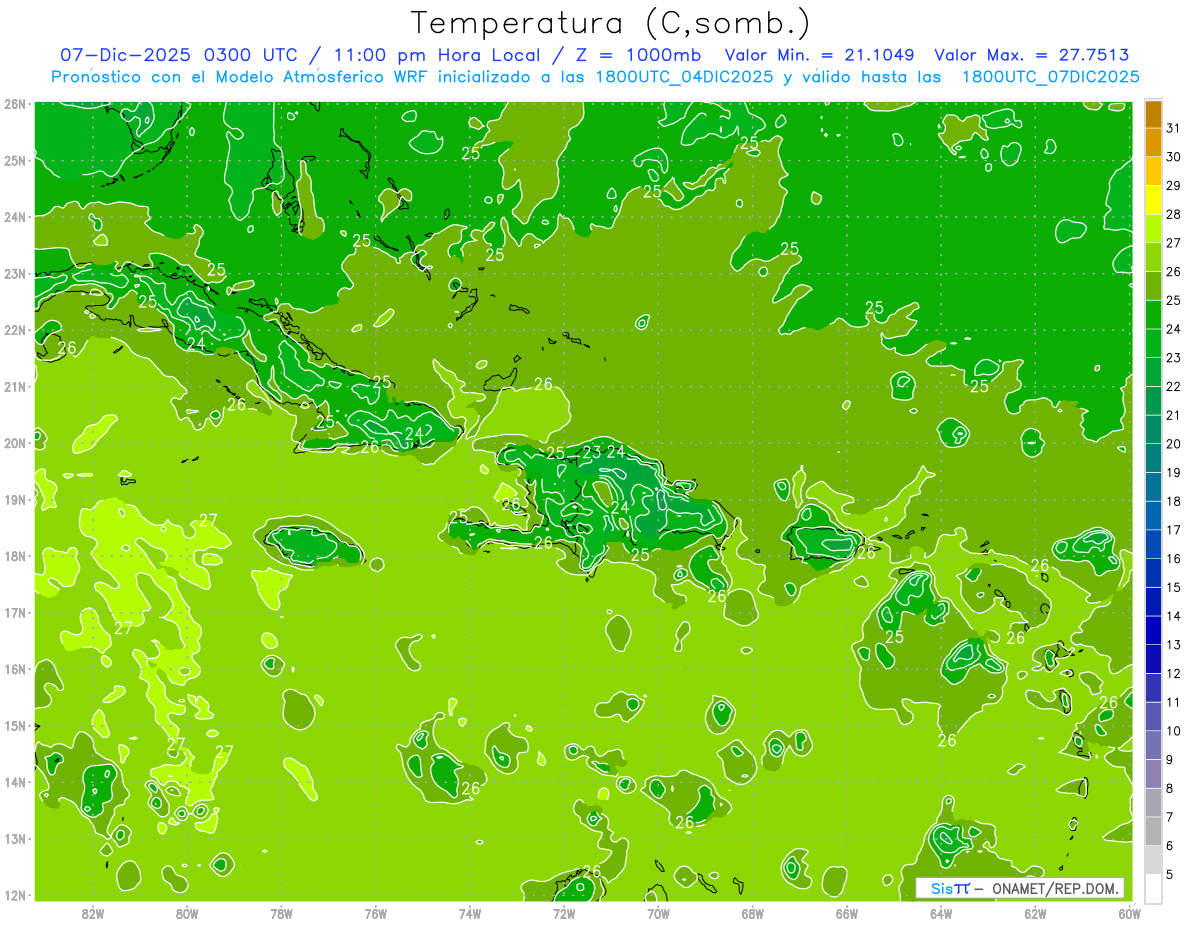This screenshot has width=1200, height=927.
Task: Click the '17N' latitude axis label
Action: 14,612
